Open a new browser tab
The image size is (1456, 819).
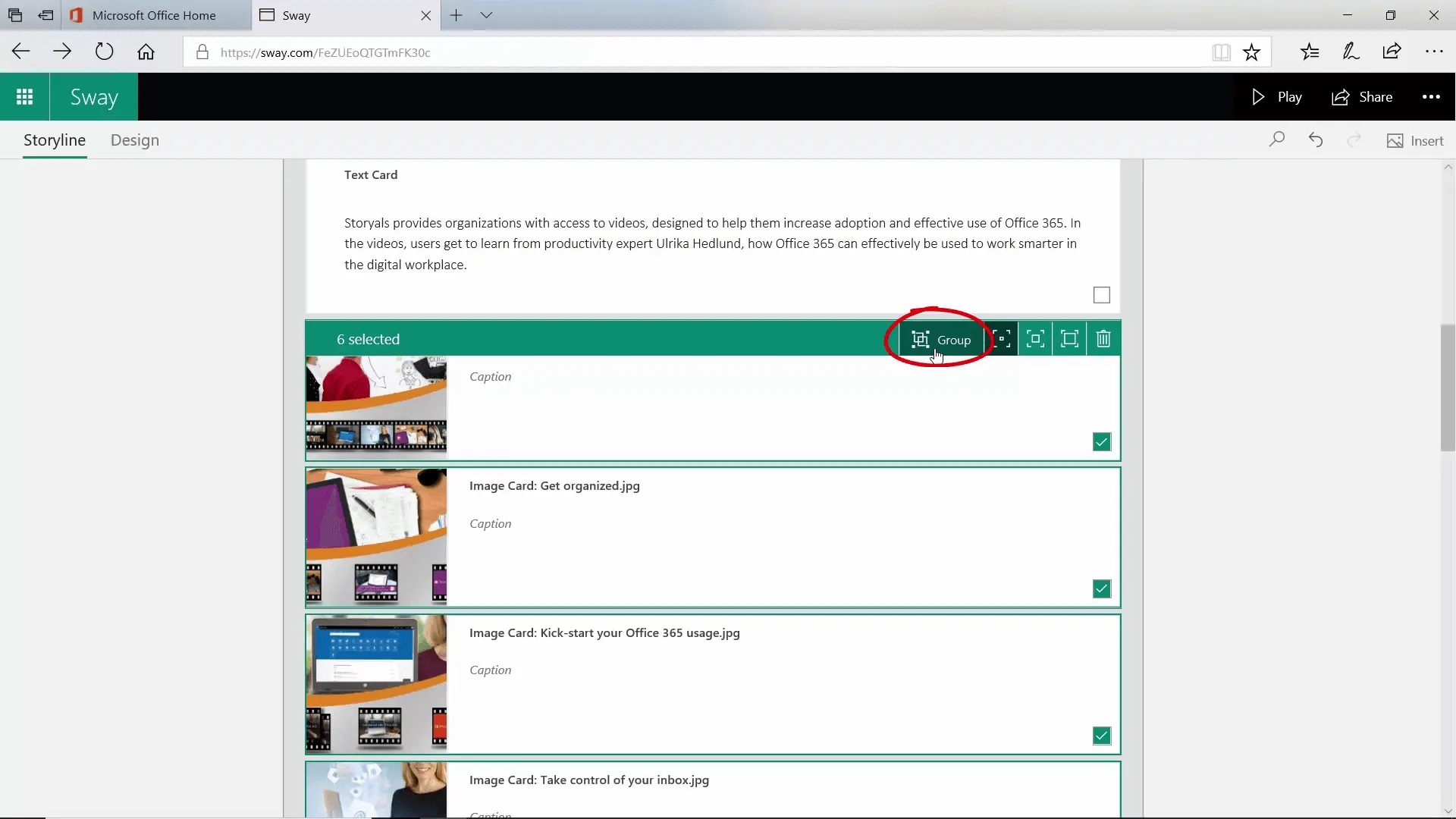click(x=456, y=15)
